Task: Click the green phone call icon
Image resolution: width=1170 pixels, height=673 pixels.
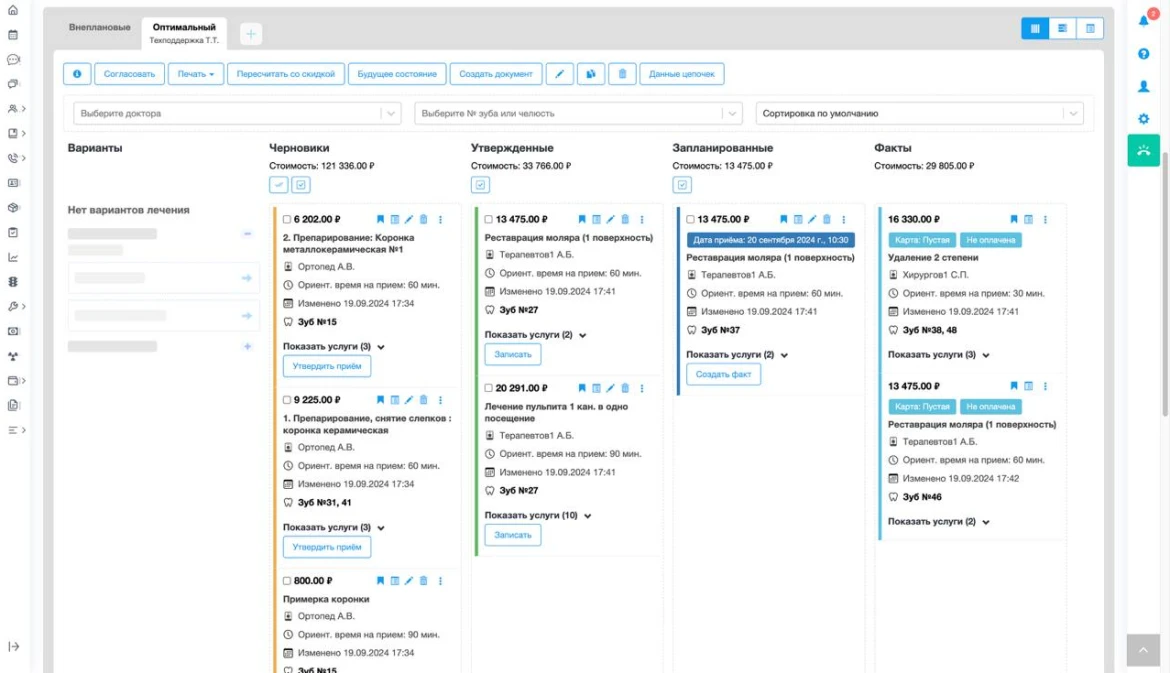Action: [x=1144, y=150]
